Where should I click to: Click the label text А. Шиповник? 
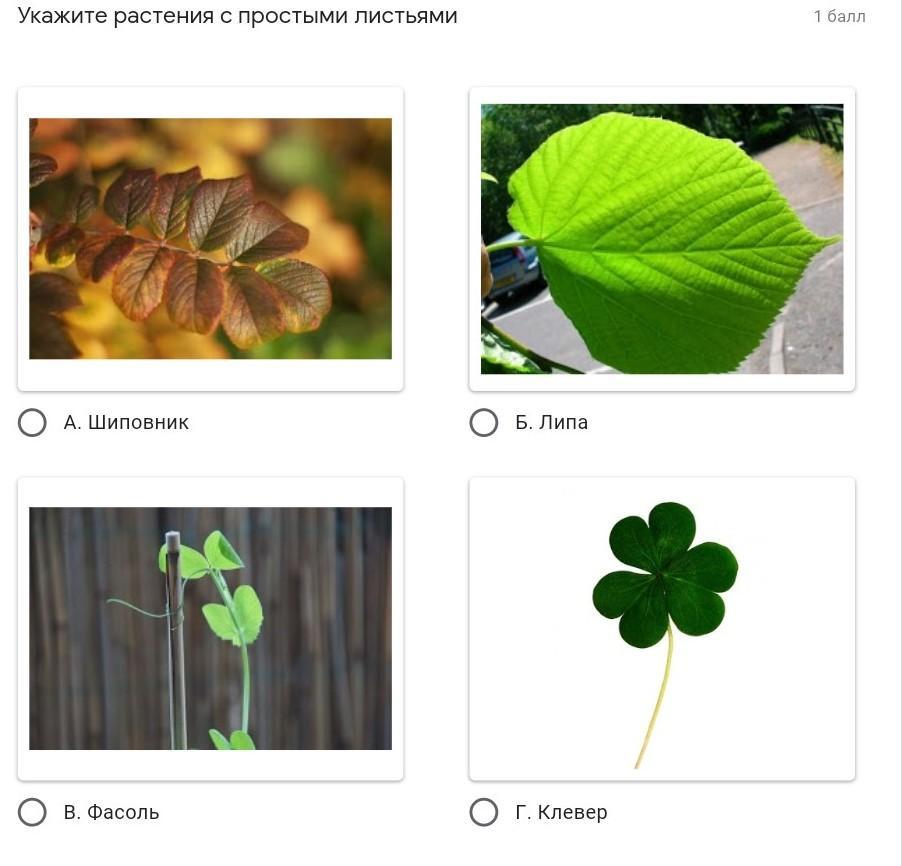[126, 423]
